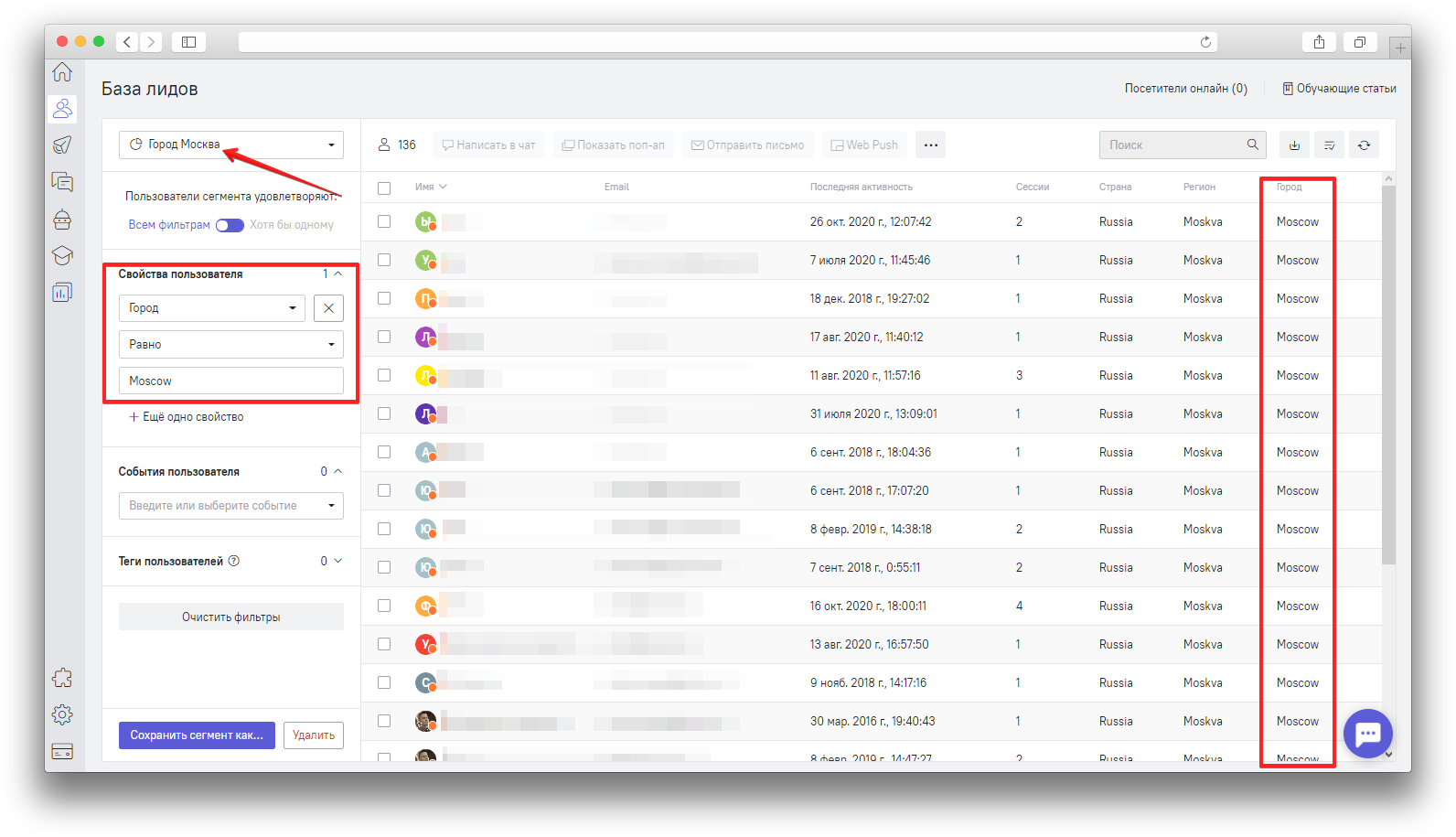This screenshot has width=1456, height=837.
Task: Click Показать поп-ап action
Action: (614, 145)
